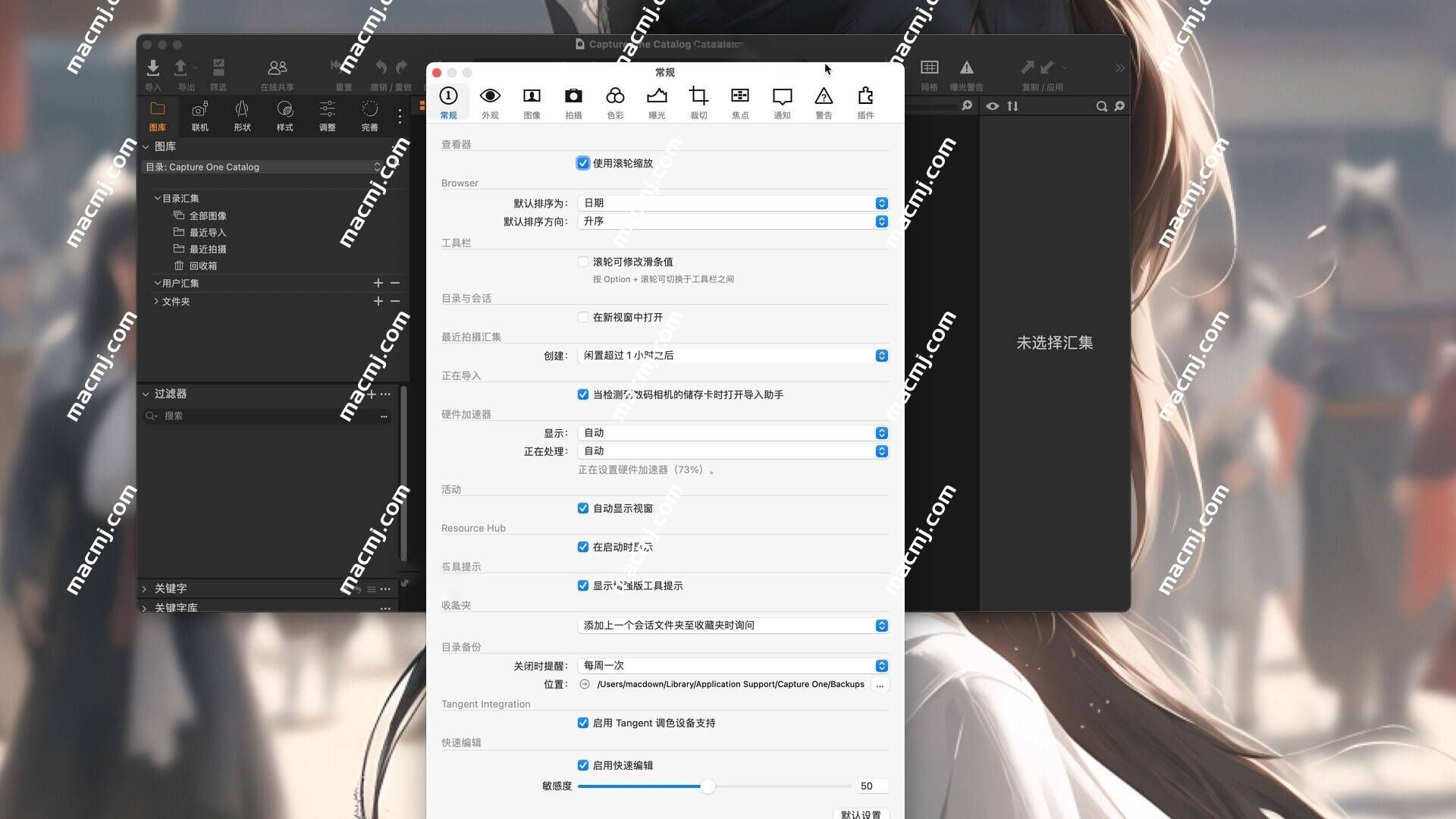The height and width of the screenshot is (819, 1456).
Task: Open the 外观 (Appearance) preferences tab
Action: [x=490, y=103]
